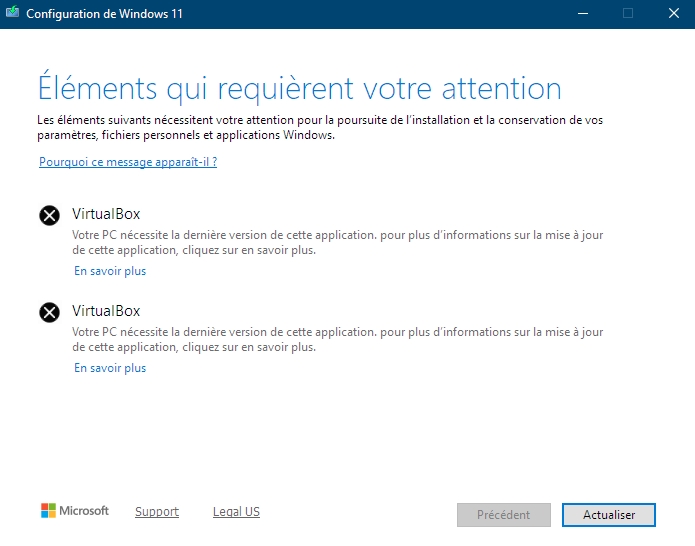Open 'Pourquoi ce message apparaît-il ?' link

[x=128, y=162]
